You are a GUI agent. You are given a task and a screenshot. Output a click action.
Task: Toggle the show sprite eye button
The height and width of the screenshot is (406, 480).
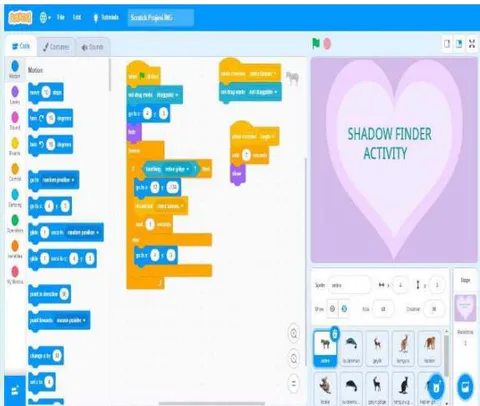(332, 309)
